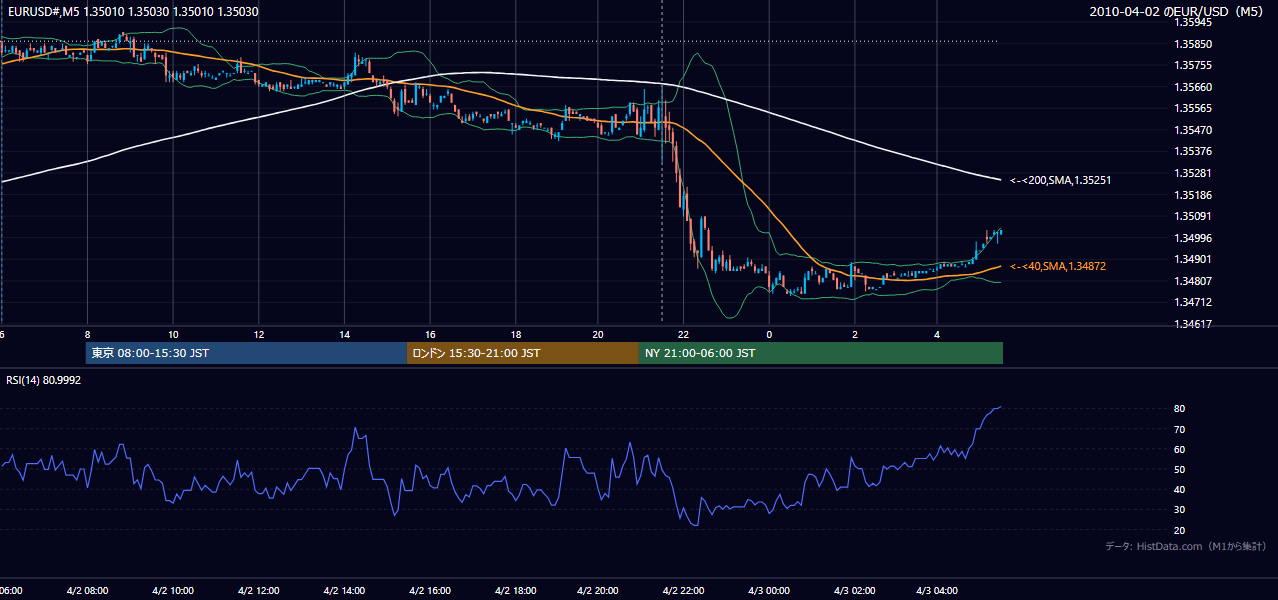
Task: Click price level 1.35755 on axis
Action: point(1194,65)
